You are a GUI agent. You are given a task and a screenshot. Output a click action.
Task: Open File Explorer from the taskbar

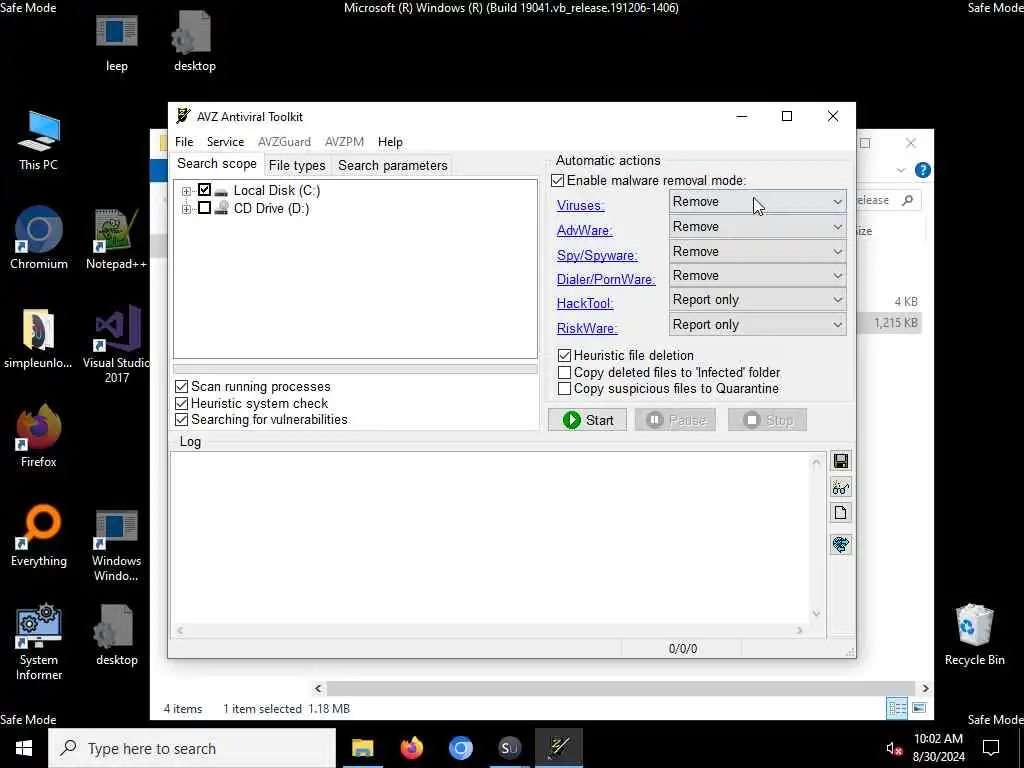[x=362, y=748]
